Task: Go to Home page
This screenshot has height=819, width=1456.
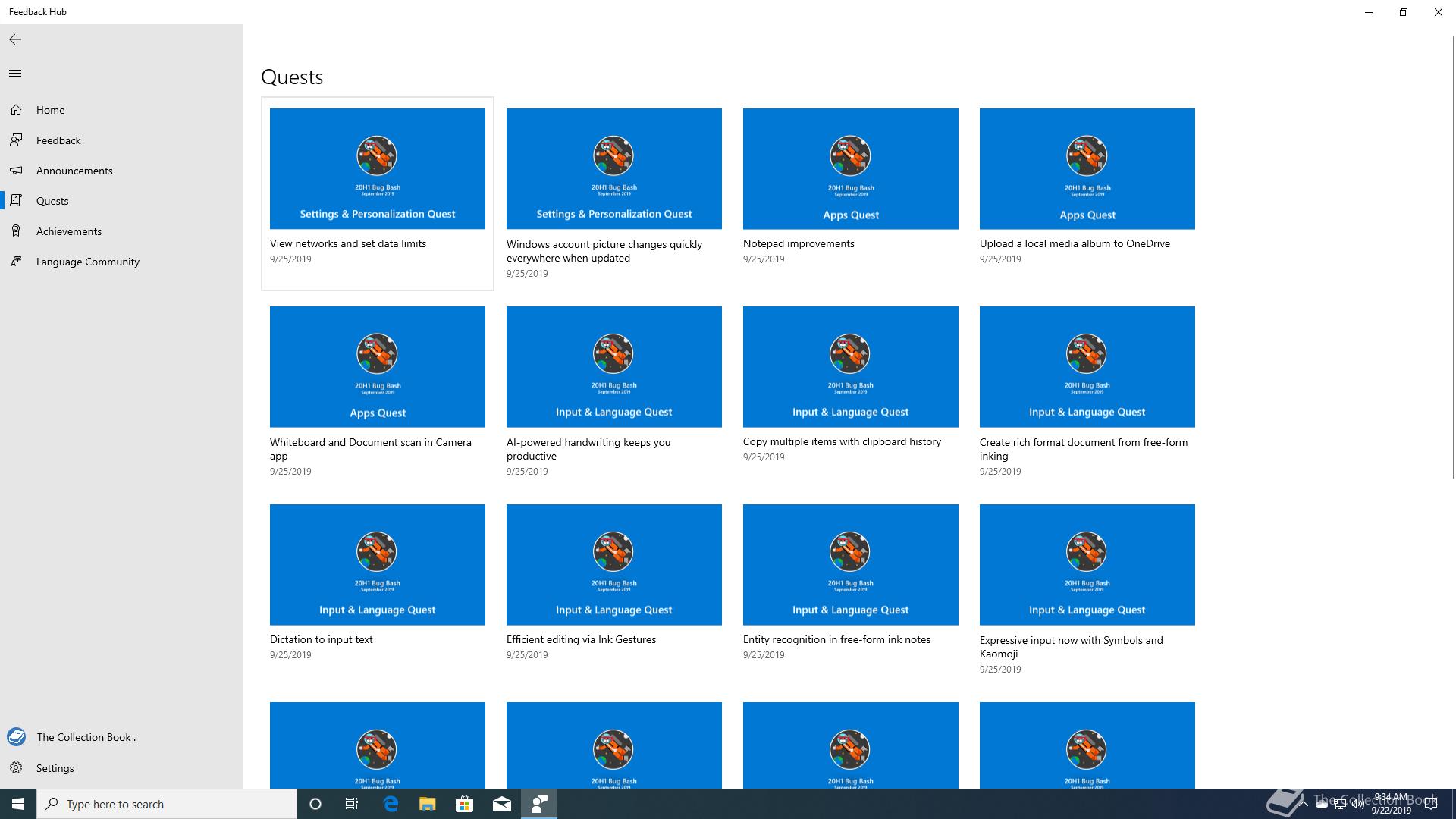Action: coord(50,110)
